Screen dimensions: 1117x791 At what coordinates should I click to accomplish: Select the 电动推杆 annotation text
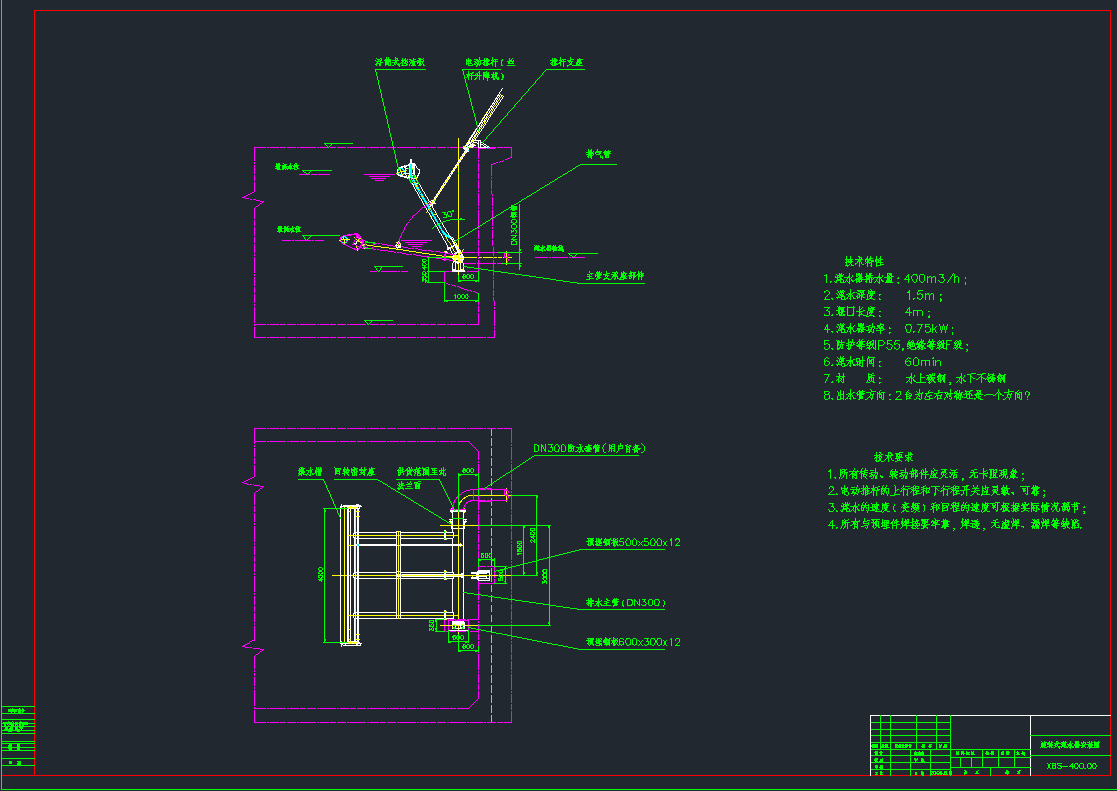486,62
